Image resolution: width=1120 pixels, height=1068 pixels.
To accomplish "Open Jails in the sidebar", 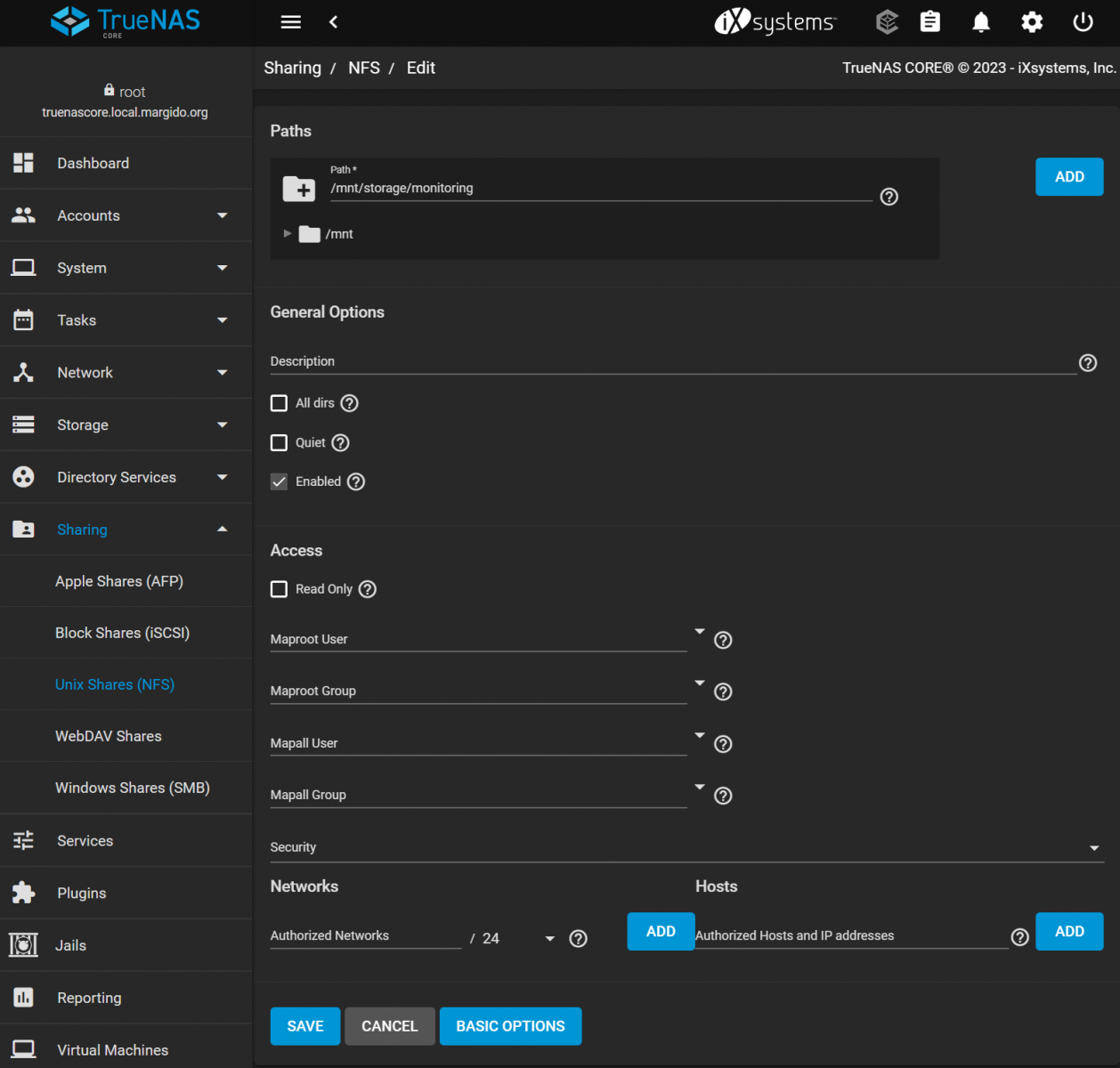I will 126,945.
